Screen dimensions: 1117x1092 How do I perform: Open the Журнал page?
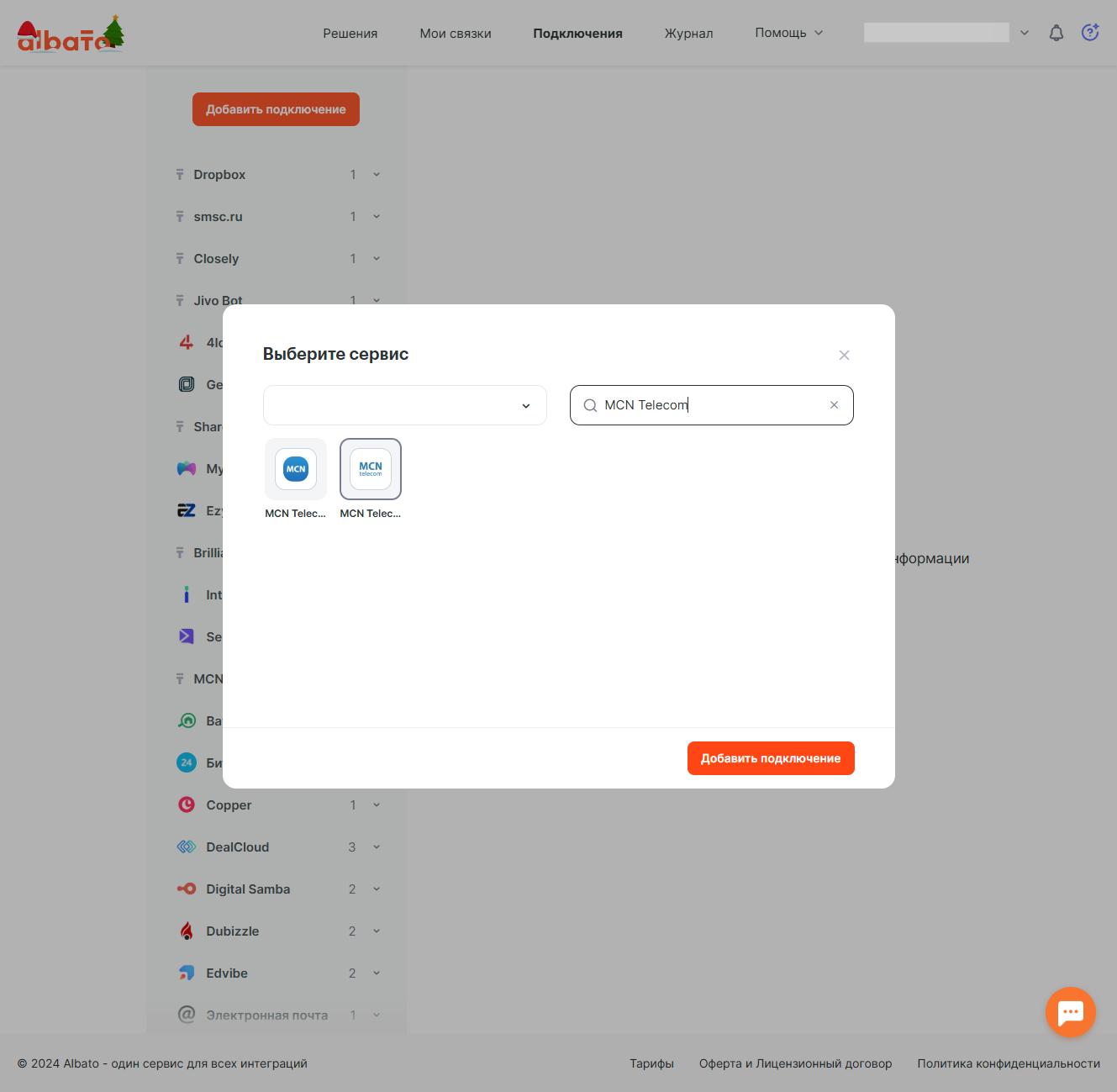(688, 34)
